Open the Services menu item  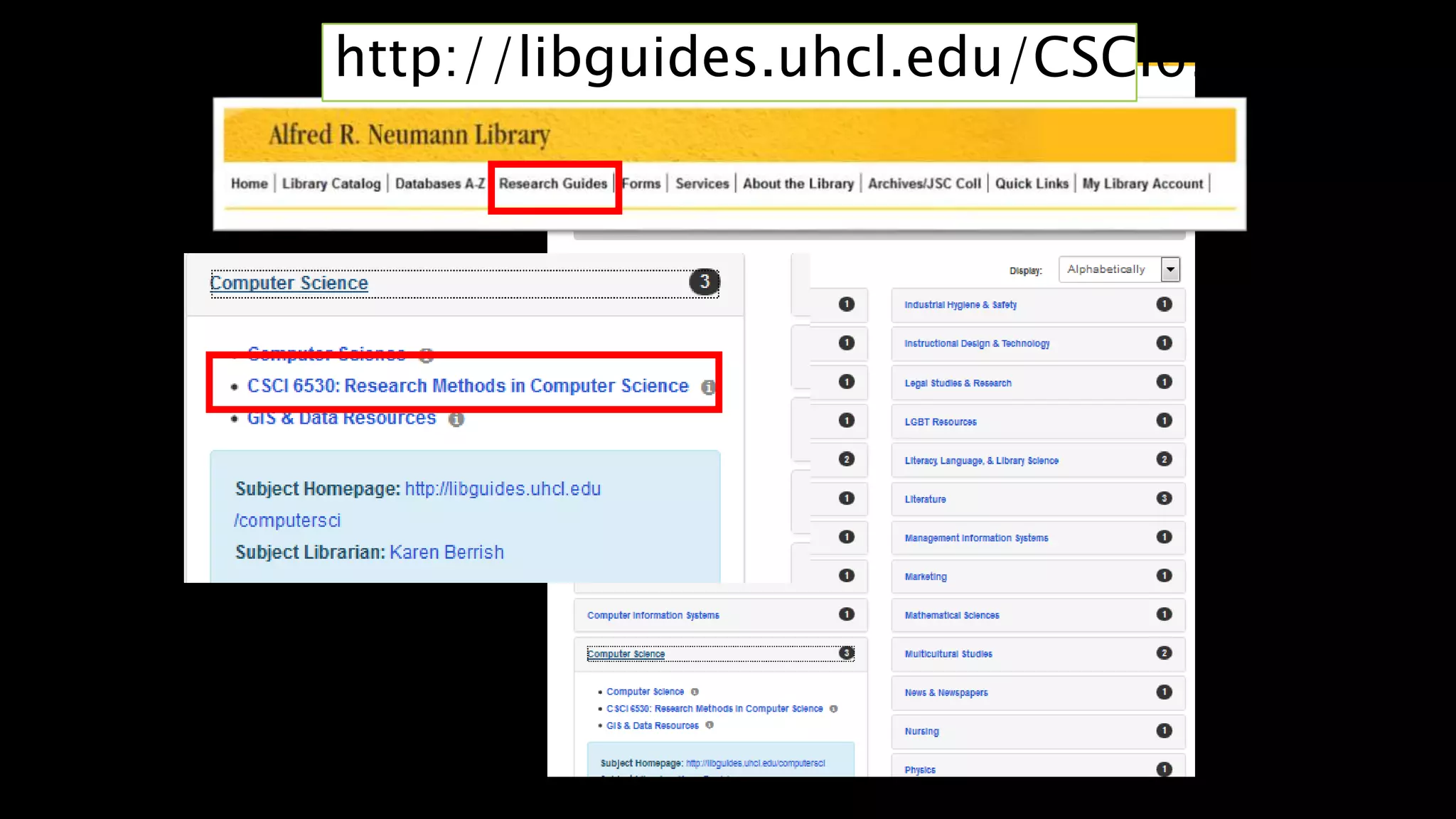click(702, 183)
